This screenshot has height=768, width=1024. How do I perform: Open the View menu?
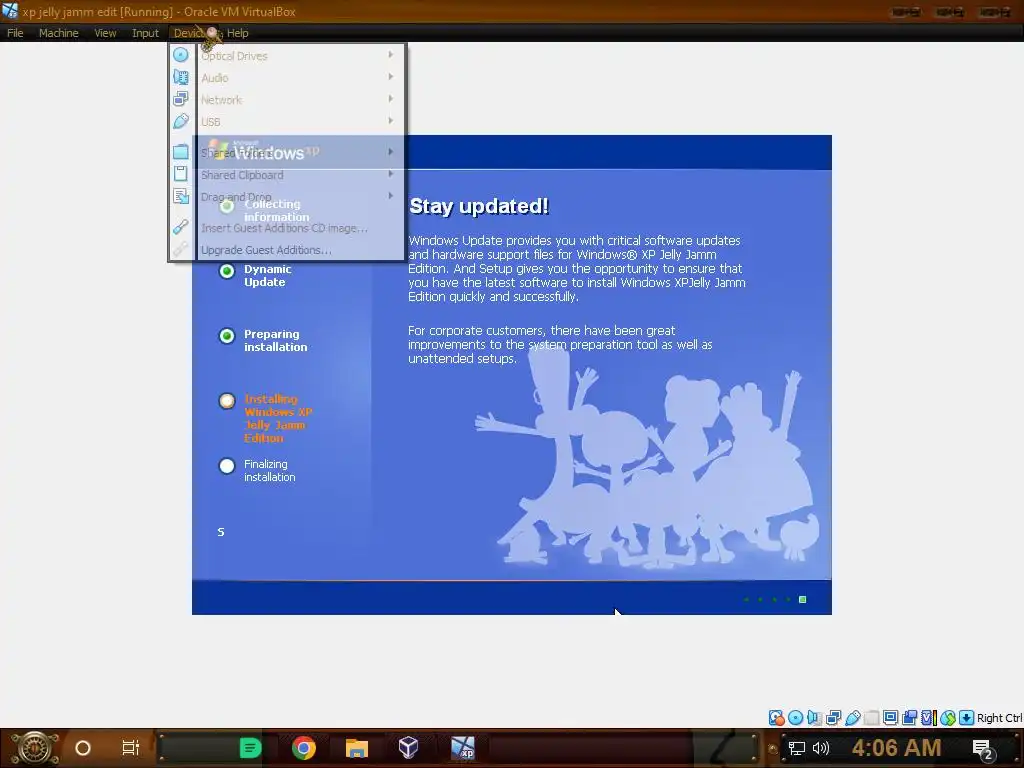(x=105, y=33)
